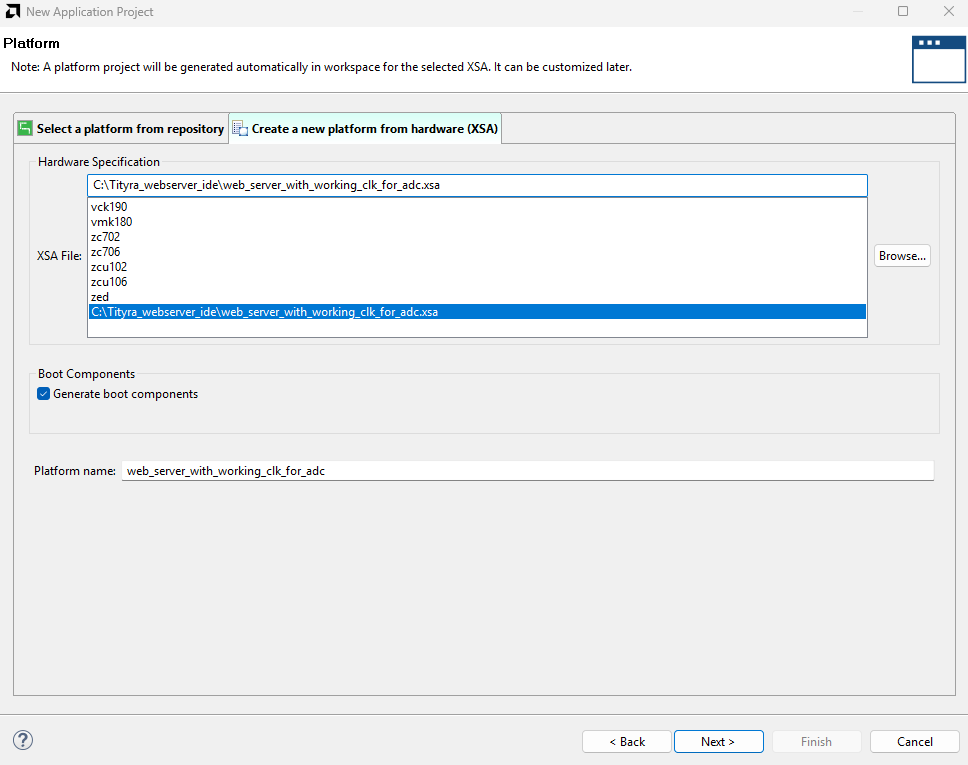Click the green repository platform tab icon

tap(25, 128)
